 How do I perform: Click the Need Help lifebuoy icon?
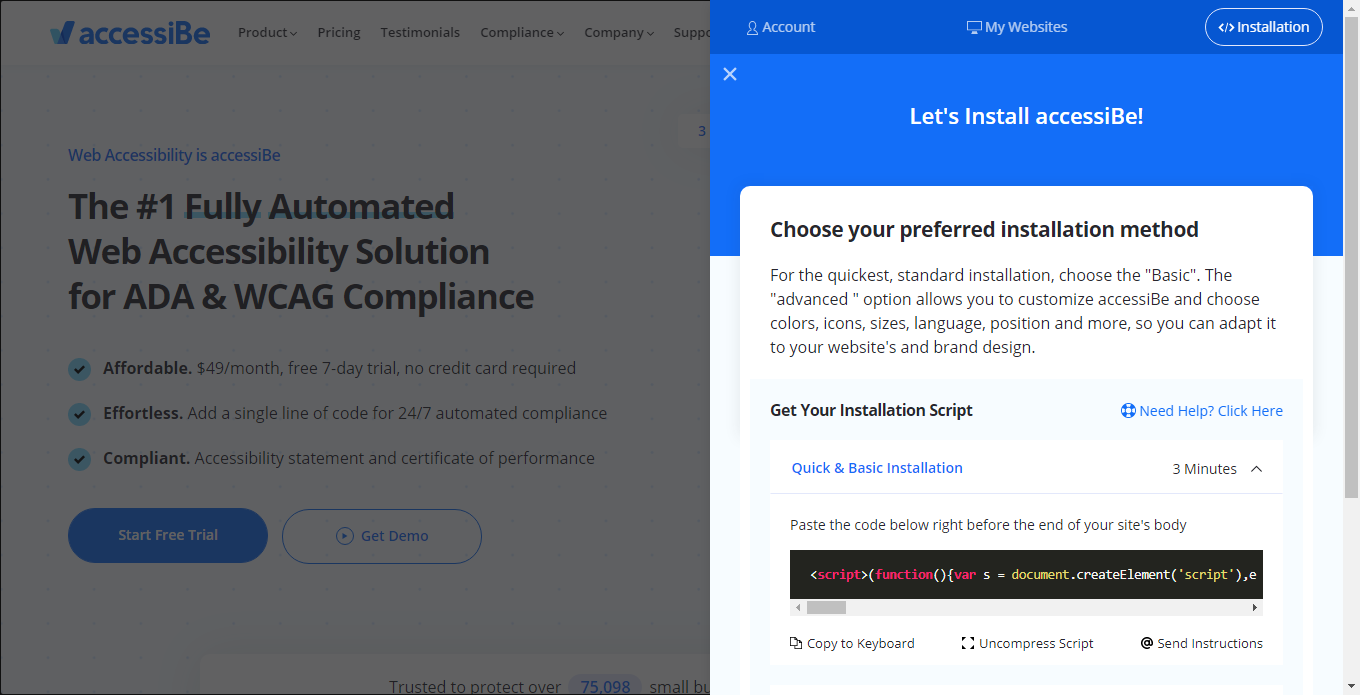pos(1128,411)
